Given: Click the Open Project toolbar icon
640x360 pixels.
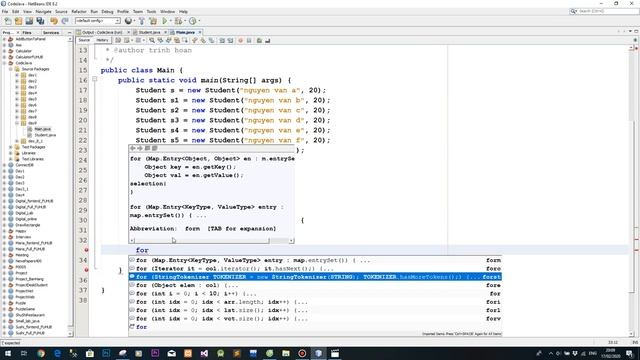Looking at the screenshot, I should [x=29, y=21].
